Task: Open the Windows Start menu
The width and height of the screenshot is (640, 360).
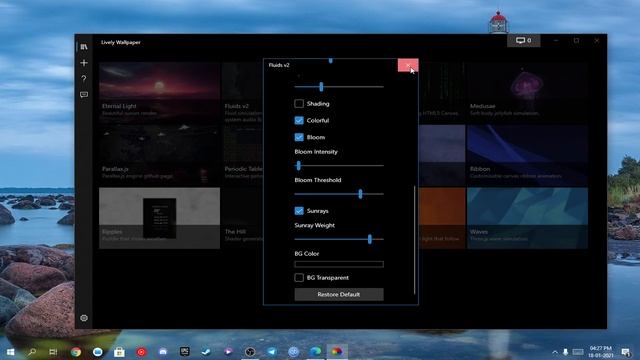Action: 11,351
